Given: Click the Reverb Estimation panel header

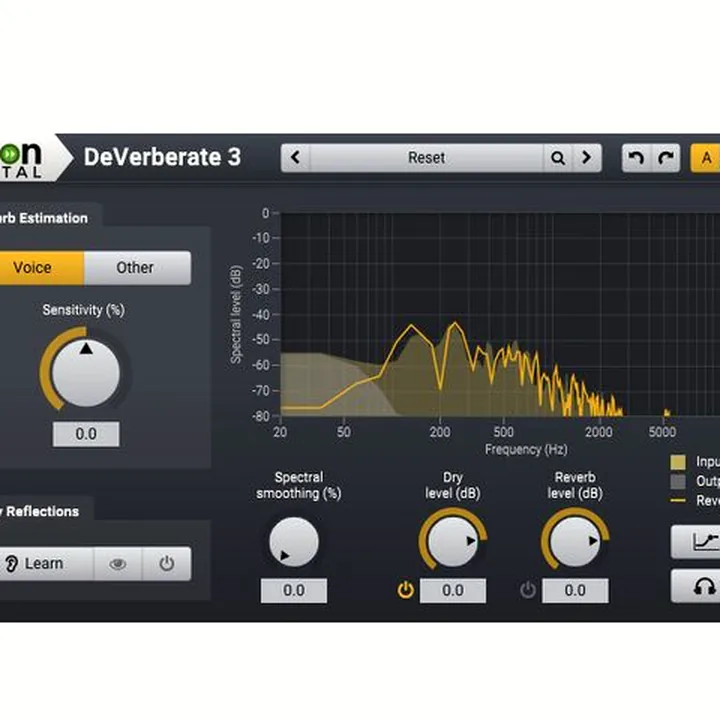Looking at the screenshot, I should (44, 218).
